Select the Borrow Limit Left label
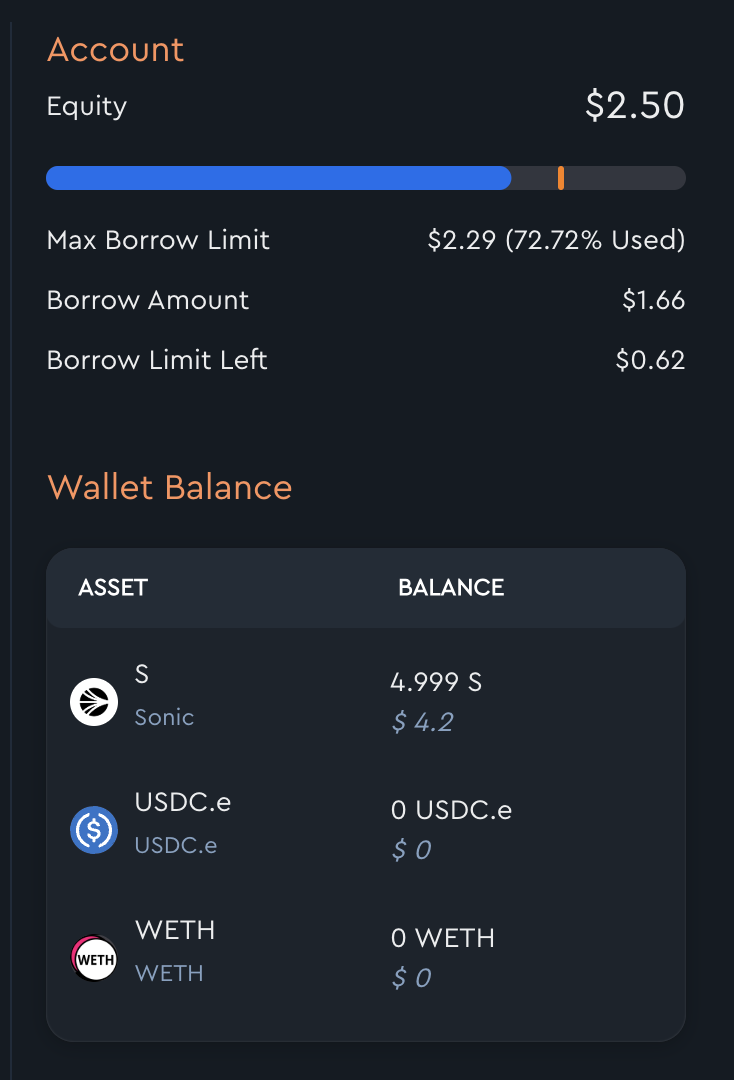 pyautogui.click(x=157, y=360)
